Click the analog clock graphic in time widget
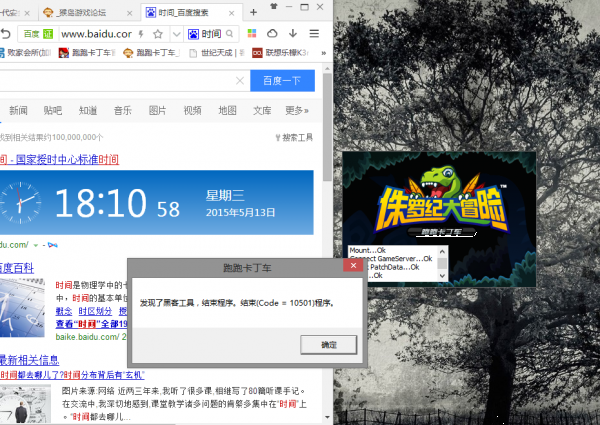The width and height of the screenshot is (600, 425). coord(20,203)
